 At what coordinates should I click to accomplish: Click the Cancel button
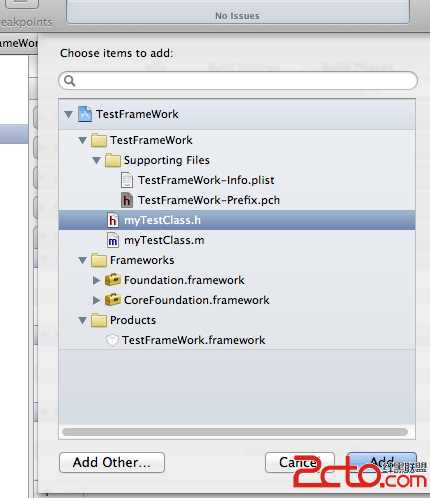click(300, 462)
